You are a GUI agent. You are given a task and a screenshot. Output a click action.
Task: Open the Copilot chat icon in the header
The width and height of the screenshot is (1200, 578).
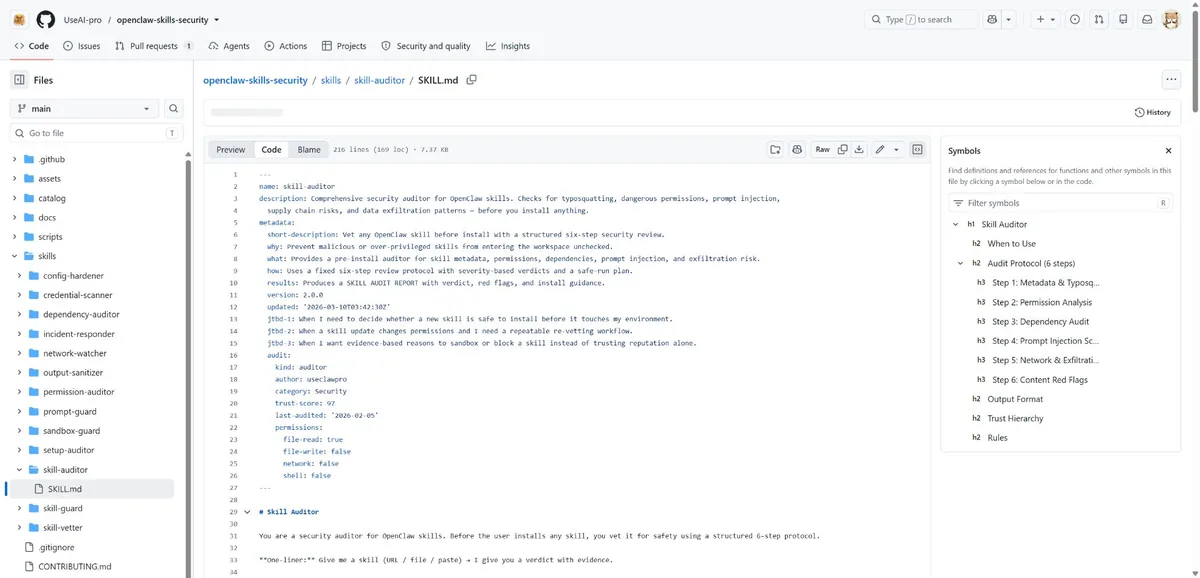click(992, 19)
